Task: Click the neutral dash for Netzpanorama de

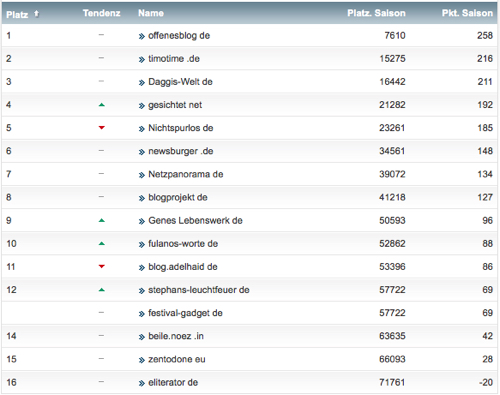Action: [x=101, y=174]
